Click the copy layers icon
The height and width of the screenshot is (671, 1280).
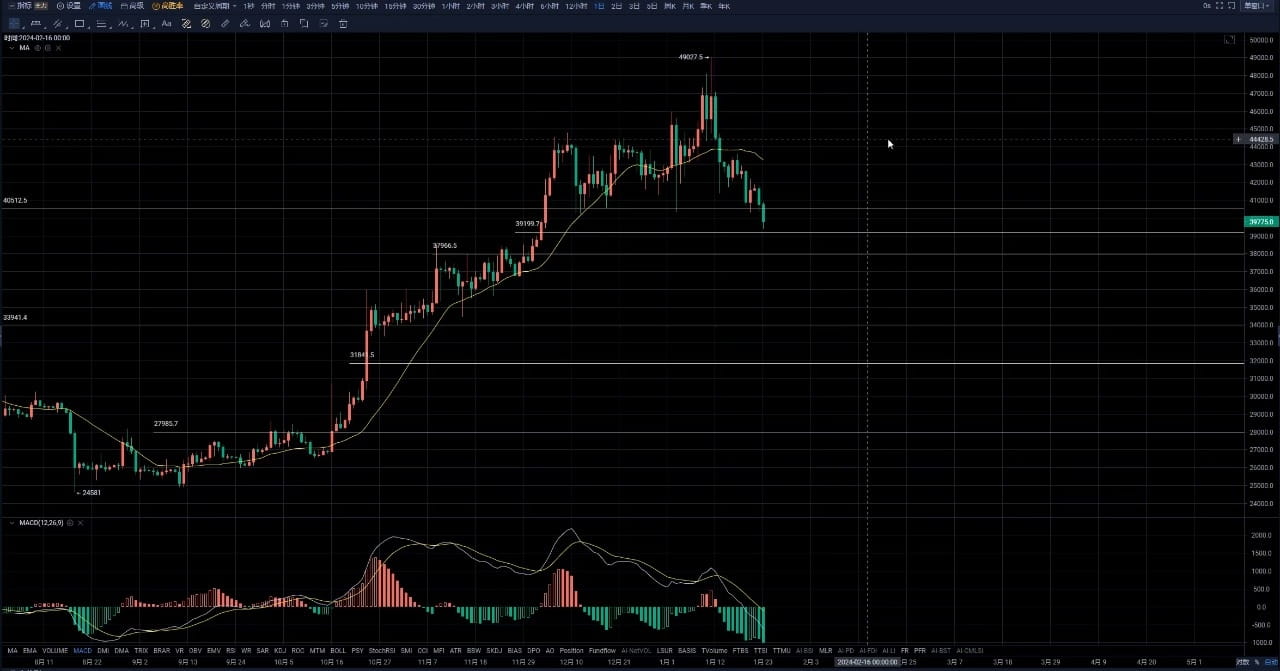click(304, 23)
